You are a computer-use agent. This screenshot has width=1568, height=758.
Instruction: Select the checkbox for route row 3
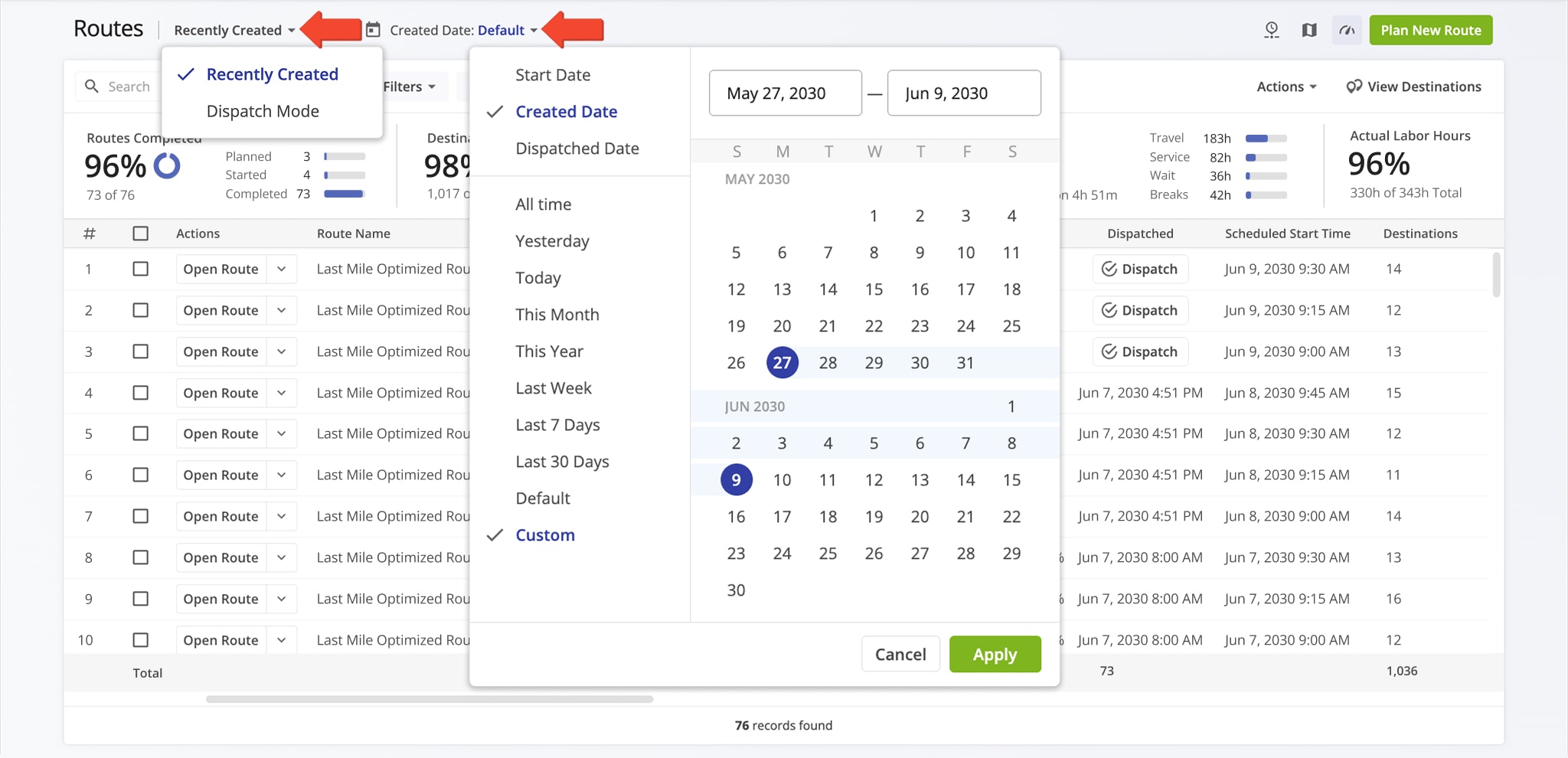[x=141, y=351]
